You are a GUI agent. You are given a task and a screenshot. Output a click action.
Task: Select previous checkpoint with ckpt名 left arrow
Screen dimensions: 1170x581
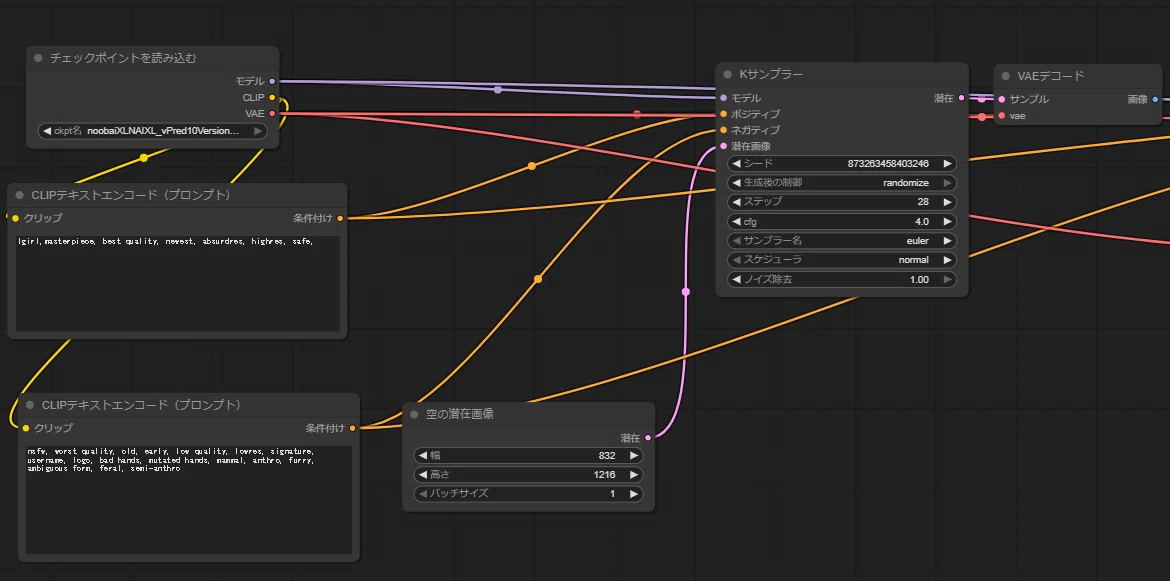[x=47, y=131]
